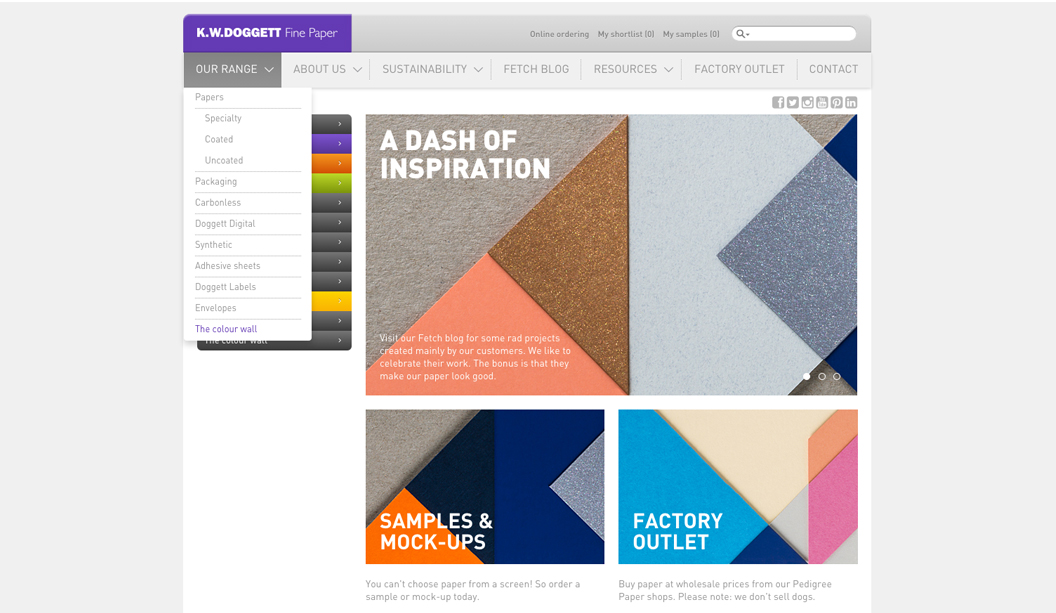The image size is (1056, 613).
Task: Click the purple sidebar category bar
Action: 332,144
